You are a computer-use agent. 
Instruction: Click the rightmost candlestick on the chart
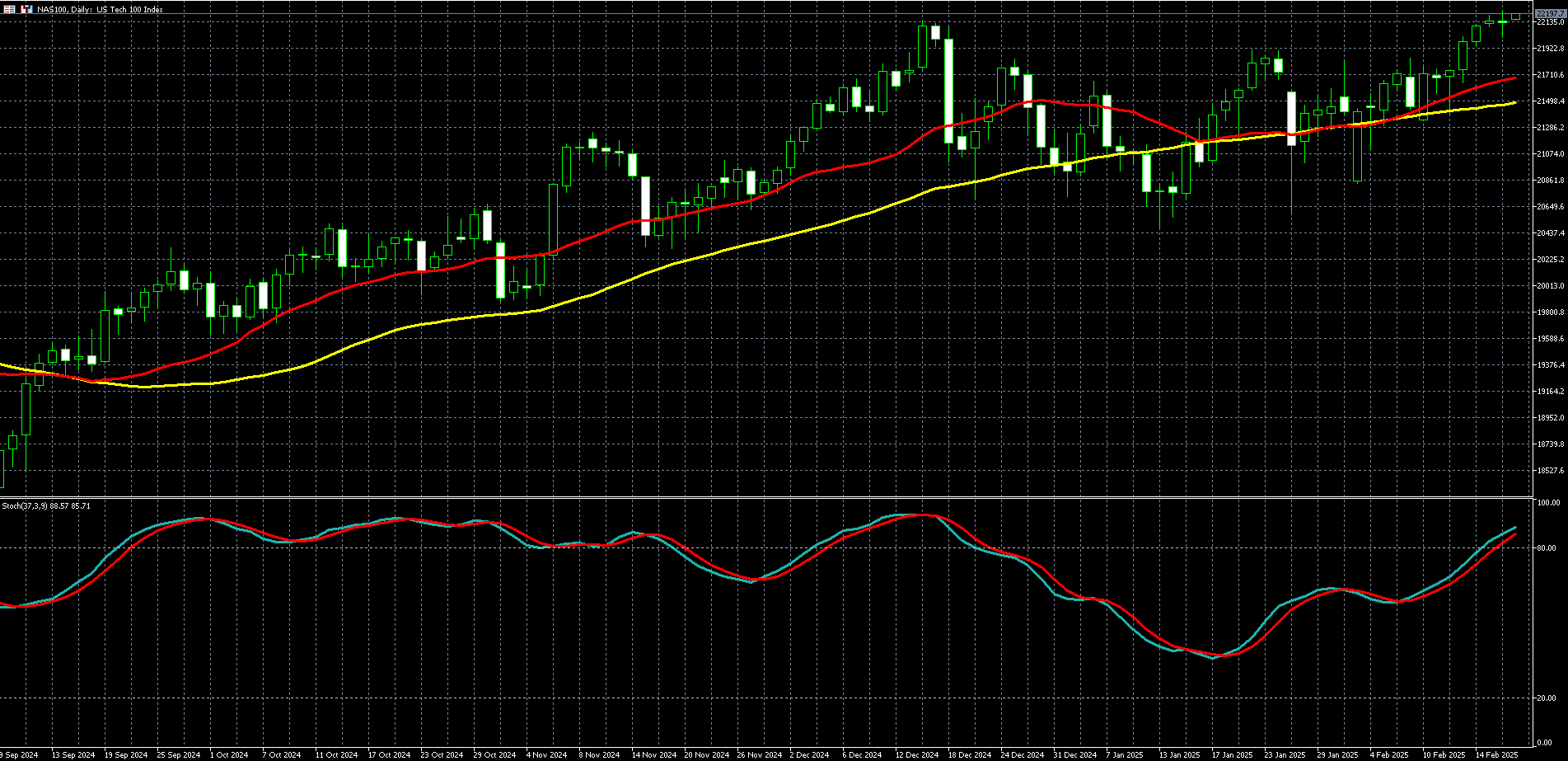click(x=1515, y=16)
